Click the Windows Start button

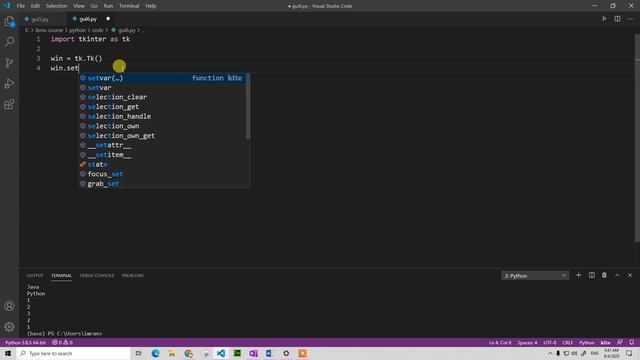click(8, 353)
